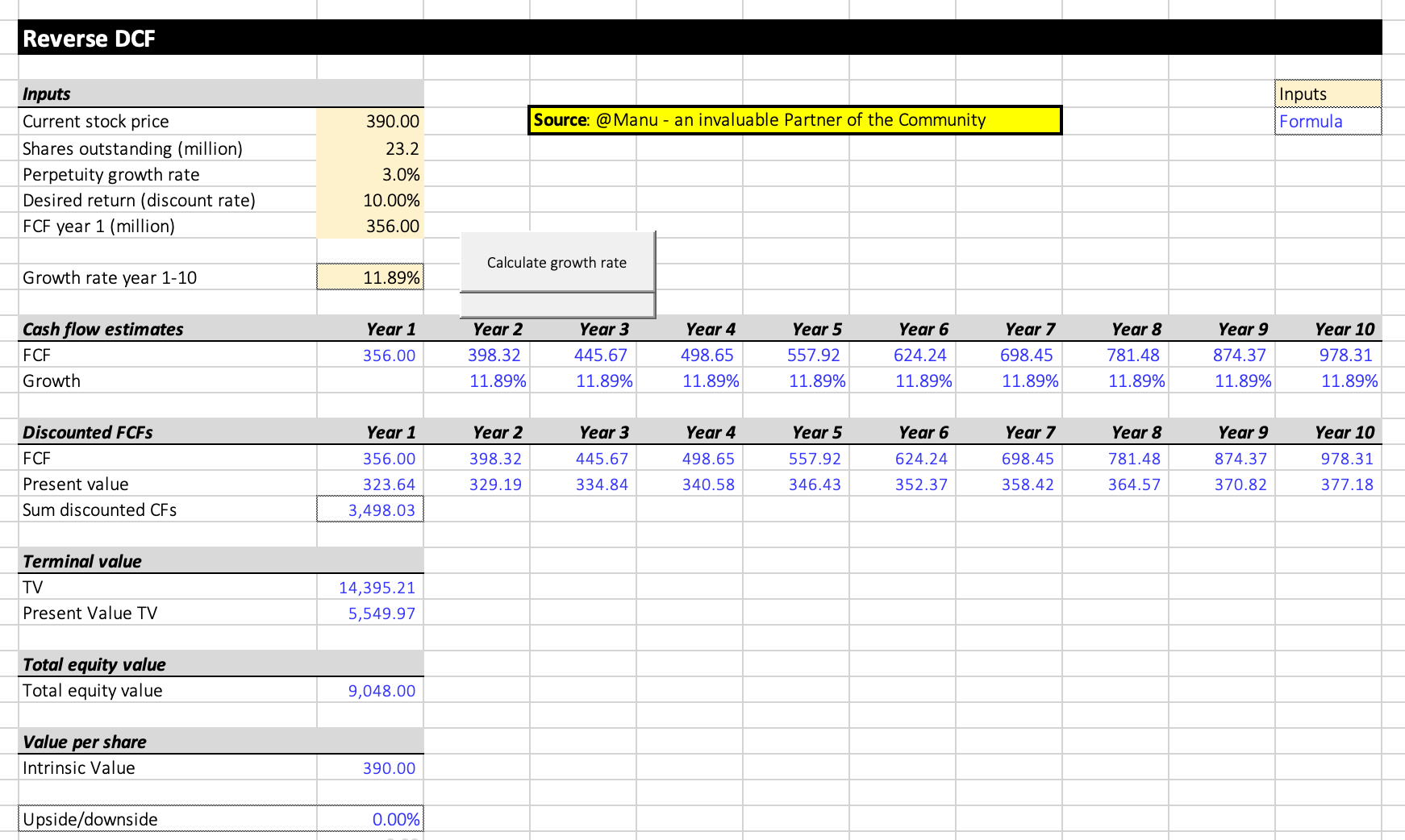Image resolution: width=1405 pixels, height=840 pixels.
Task: Open the Formula link in top right
Action: pos(1310,121)
